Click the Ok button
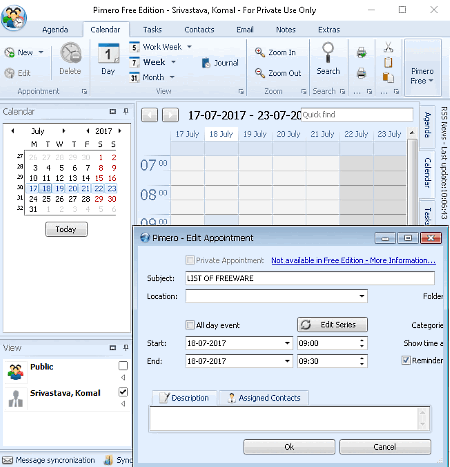The height and width of the screenshot is (467, 450). point(289,447)
